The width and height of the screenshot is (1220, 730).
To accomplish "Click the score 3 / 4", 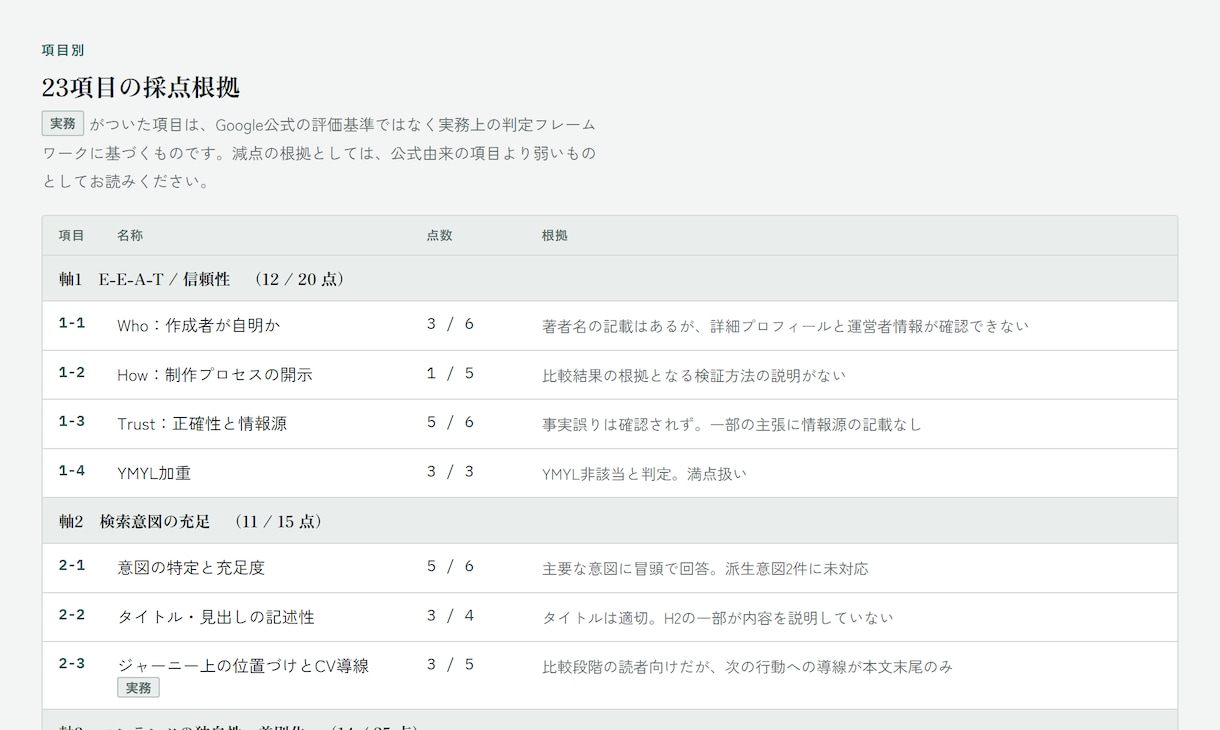I will [451, 615].
